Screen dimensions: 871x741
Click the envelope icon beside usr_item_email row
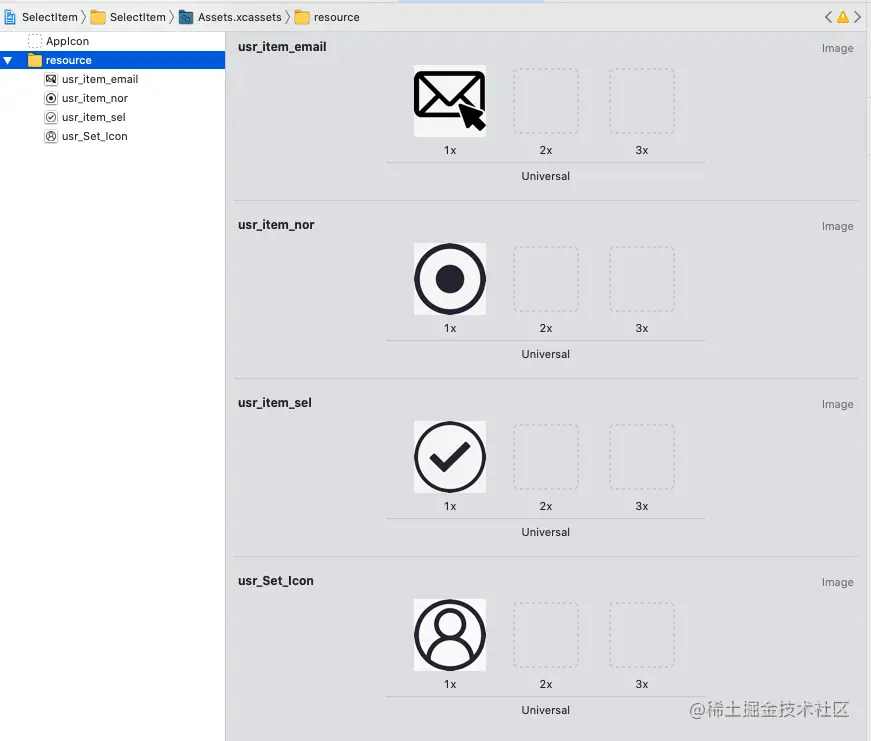point(51,79)
